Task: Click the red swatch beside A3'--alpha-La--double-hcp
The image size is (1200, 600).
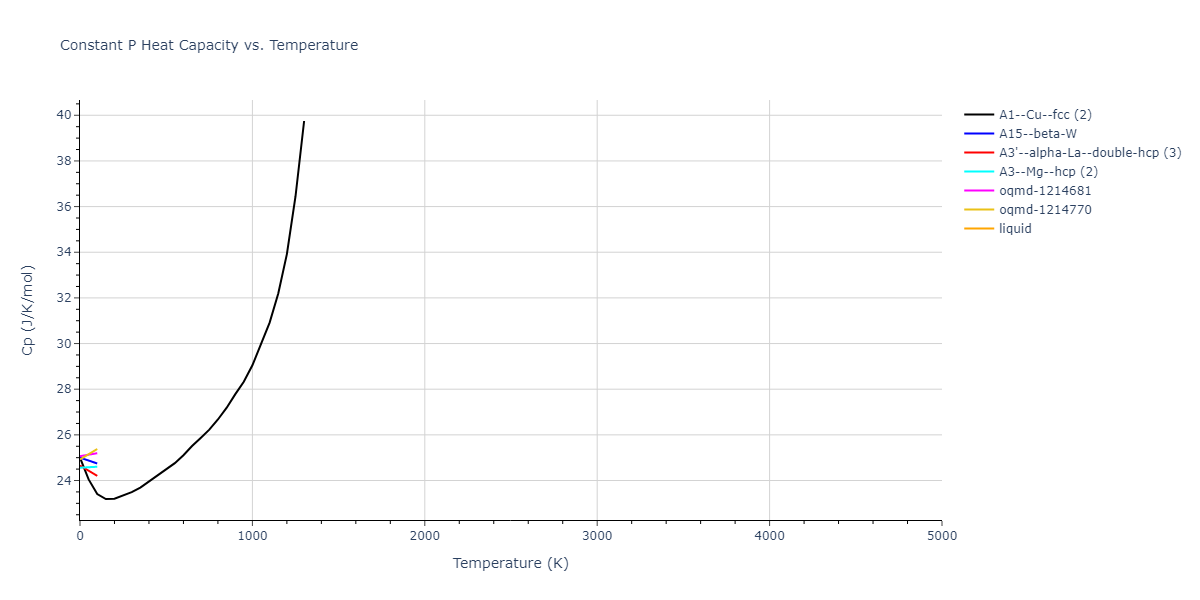Action: (979, 153)
